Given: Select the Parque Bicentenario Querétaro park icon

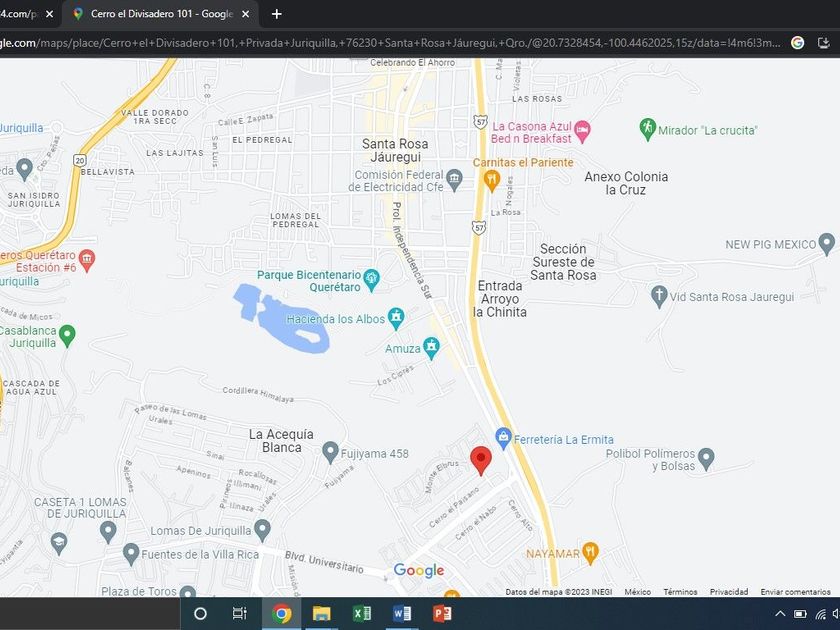Looking at the screenshot, I should [371, 280].
